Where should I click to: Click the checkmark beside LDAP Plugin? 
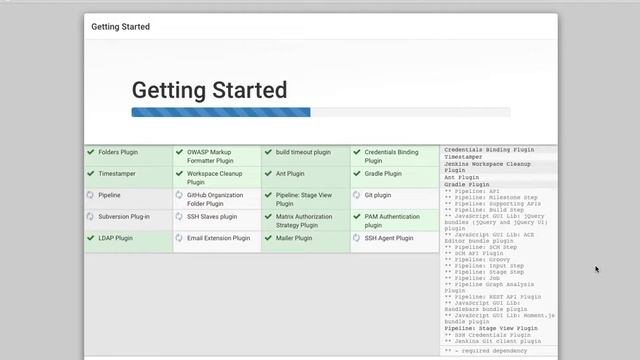tap(91, 238)
